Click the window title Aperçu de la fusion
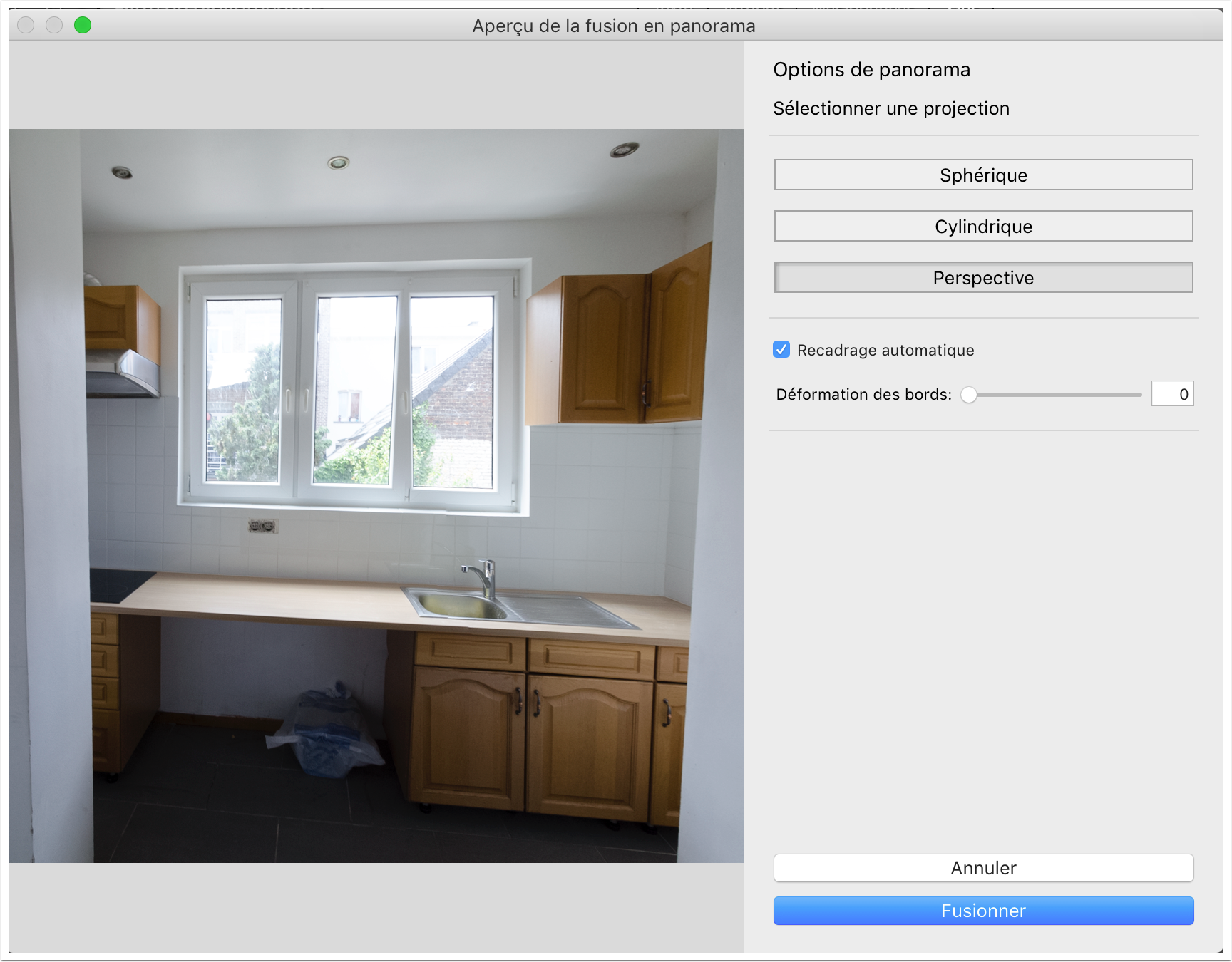Viewport: 1232px width, 962px height. (613, 26)
